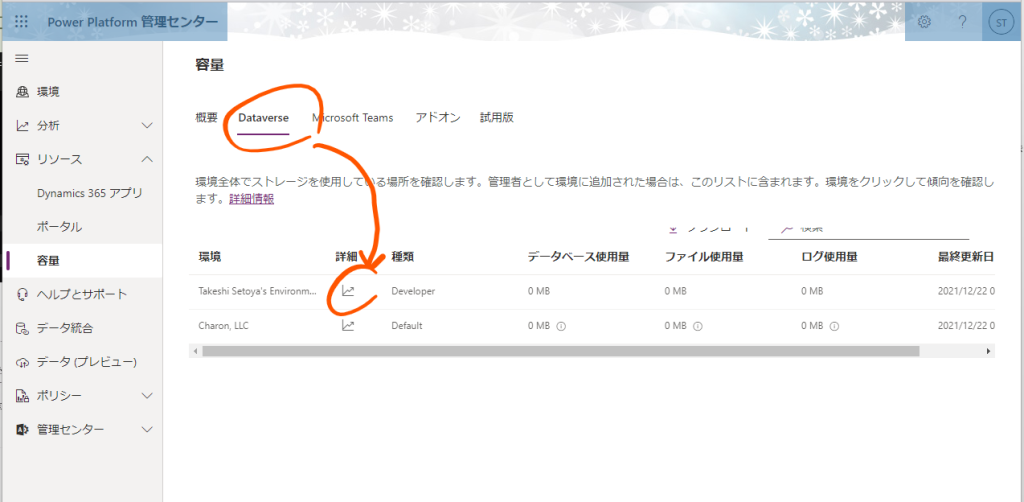
Task: Click the table's horizontal scrollbar thumb
Action: tap(560, 351)
